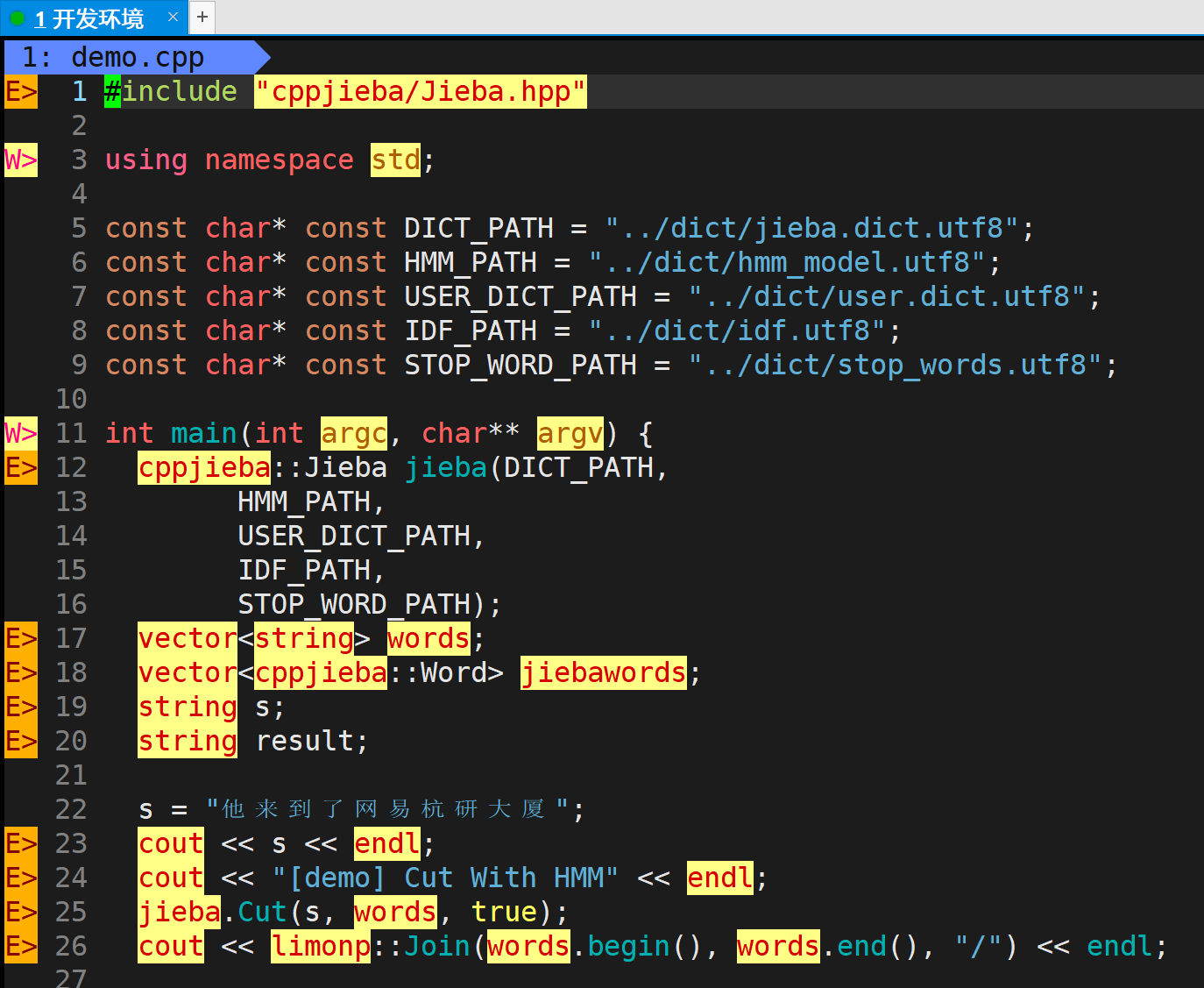
Task: Click 'true' argument on line 25
Action: 504,912
